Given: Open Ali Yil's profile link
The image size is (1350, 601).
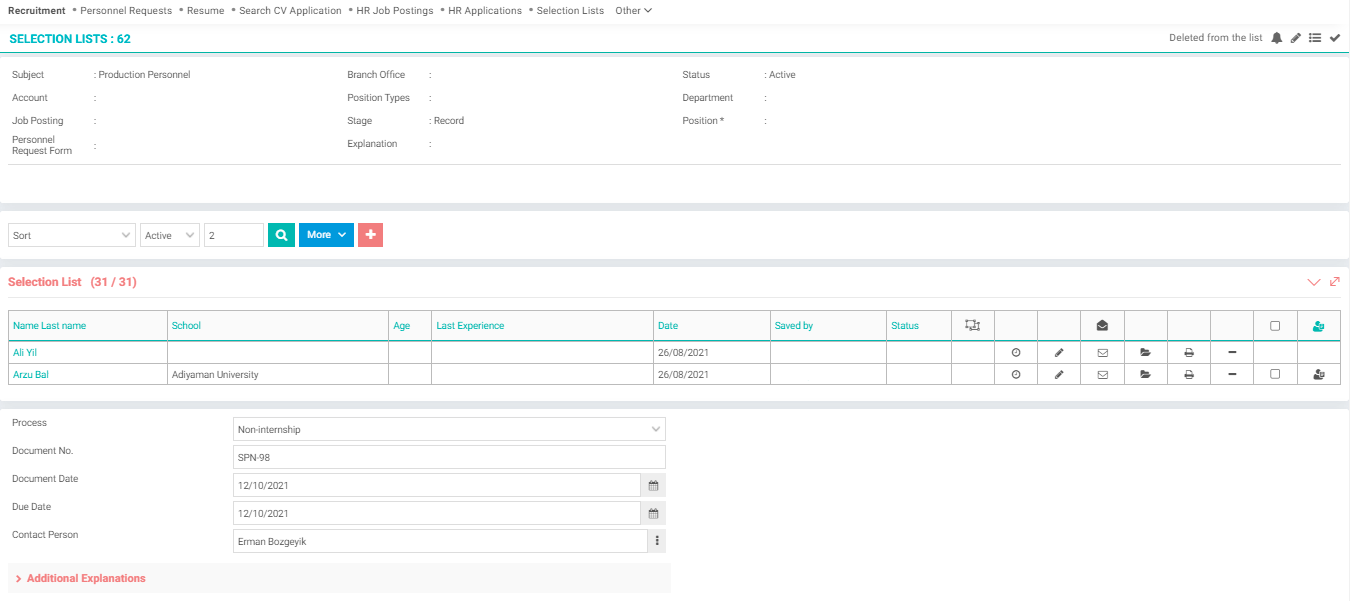Looking at the screenshot, I should click(25, 352).
